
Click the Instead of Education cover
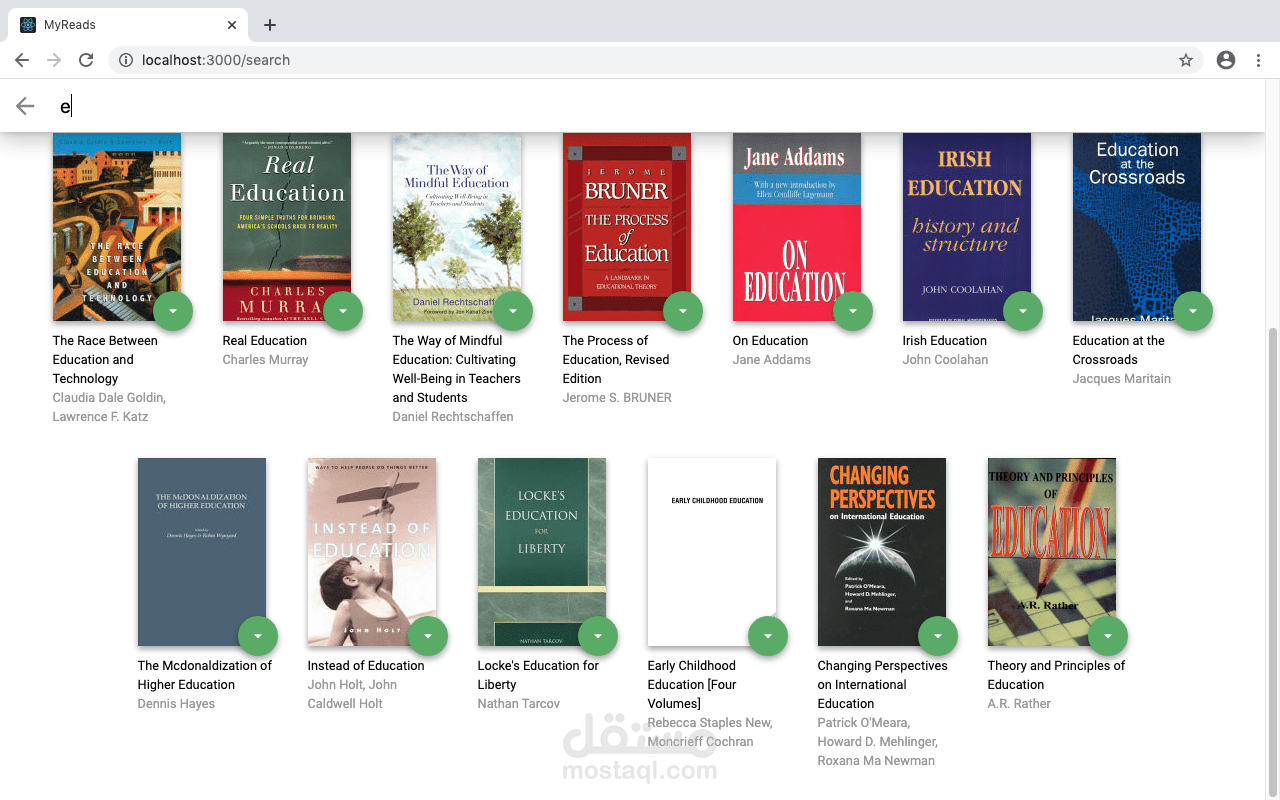(372, 552)
